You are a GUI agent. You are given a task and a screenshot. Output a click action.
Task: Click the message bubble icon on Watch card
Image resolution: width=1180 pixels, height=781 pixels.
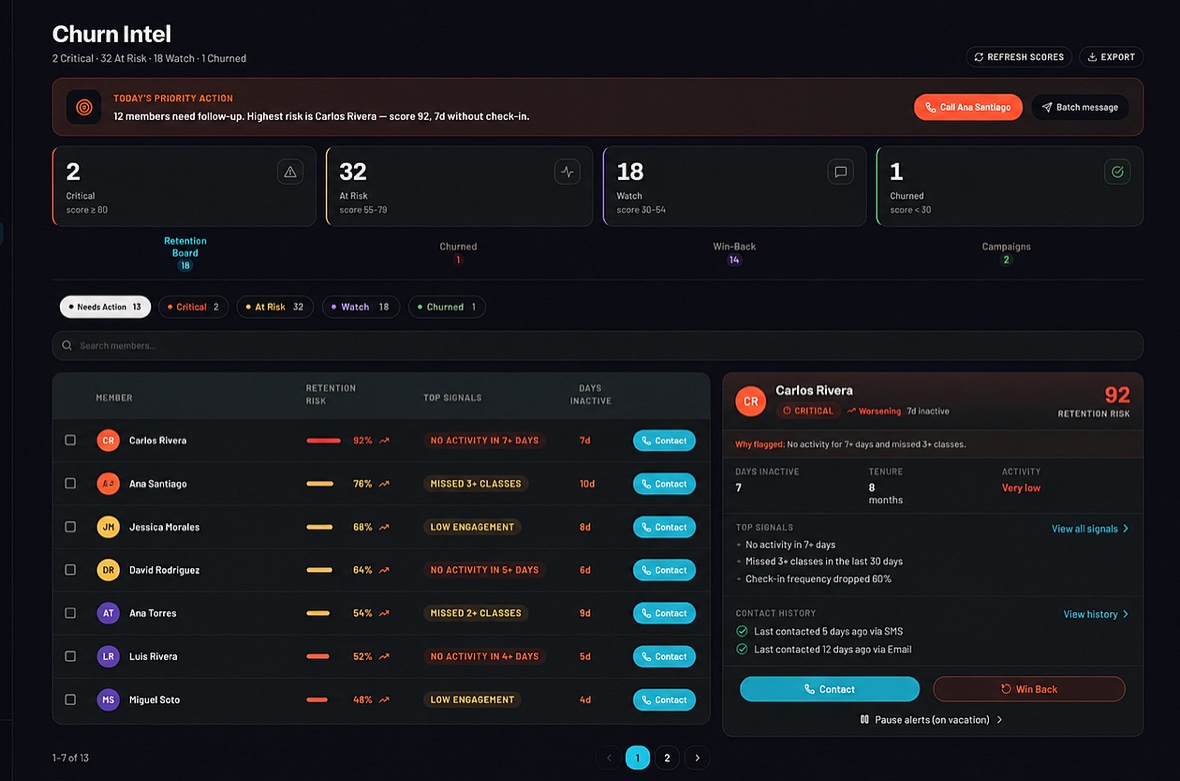pos(841,172)
